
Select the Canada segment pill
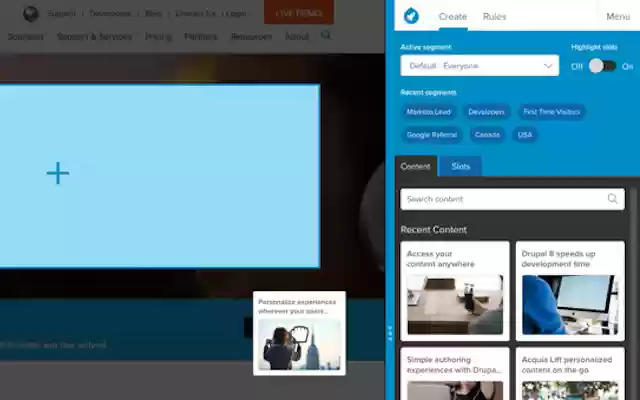click(487, 135)
